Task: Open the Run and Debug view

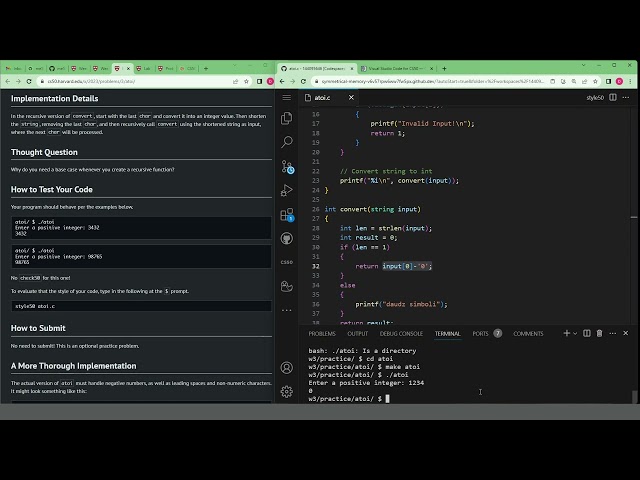Action: pyautogui.click(x=287, y=190)
